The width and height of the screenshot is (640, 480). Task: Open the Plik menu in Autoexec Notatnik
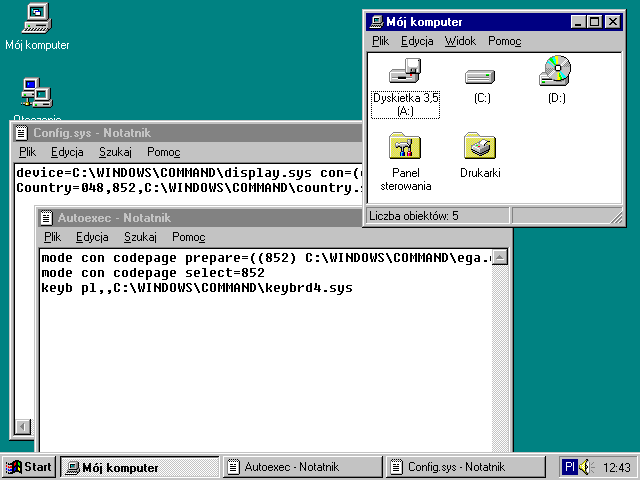pyautogui.click(x=52, y=237)
